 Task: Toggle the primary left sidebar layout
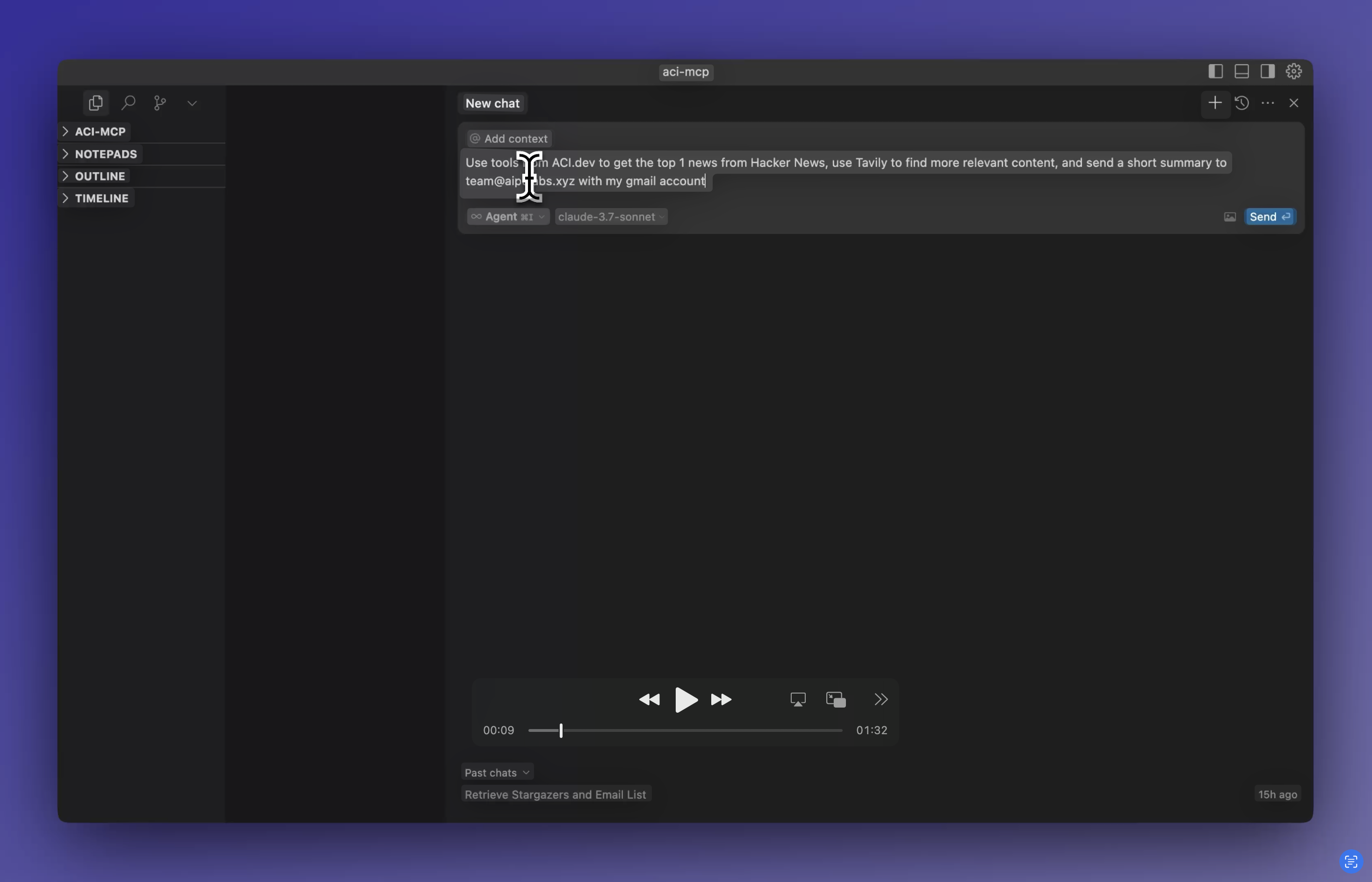pyautogui.click(x=1215, y=72)
